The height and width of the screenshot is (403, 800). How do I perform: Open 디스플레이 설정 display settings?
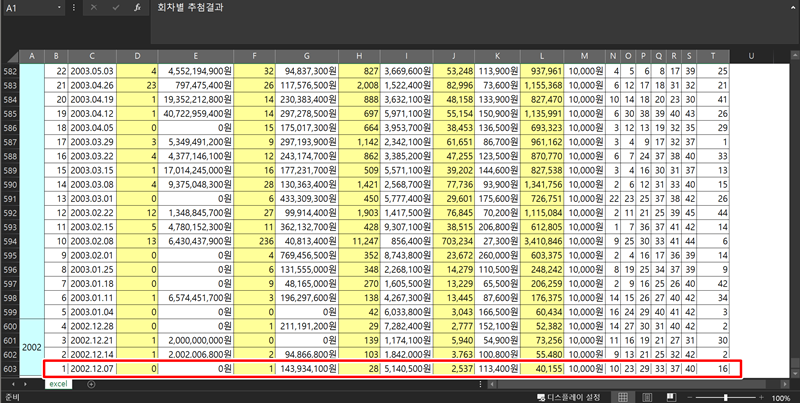pyautogui.click(x=568, y=397)
